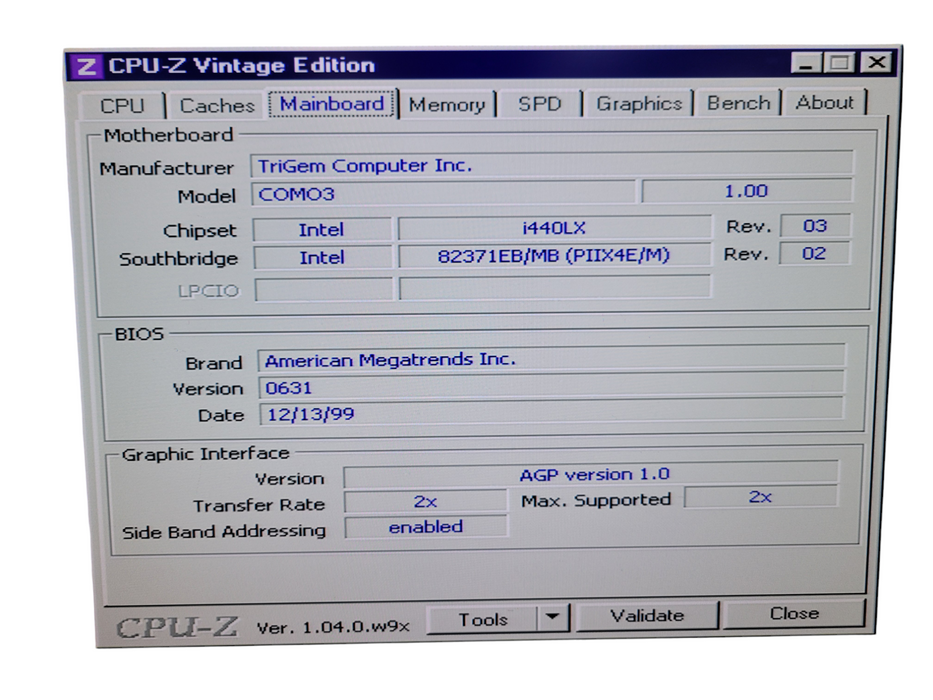Close window via title bar X
Viewport: 933px width, 700px height.
point(876,62)
